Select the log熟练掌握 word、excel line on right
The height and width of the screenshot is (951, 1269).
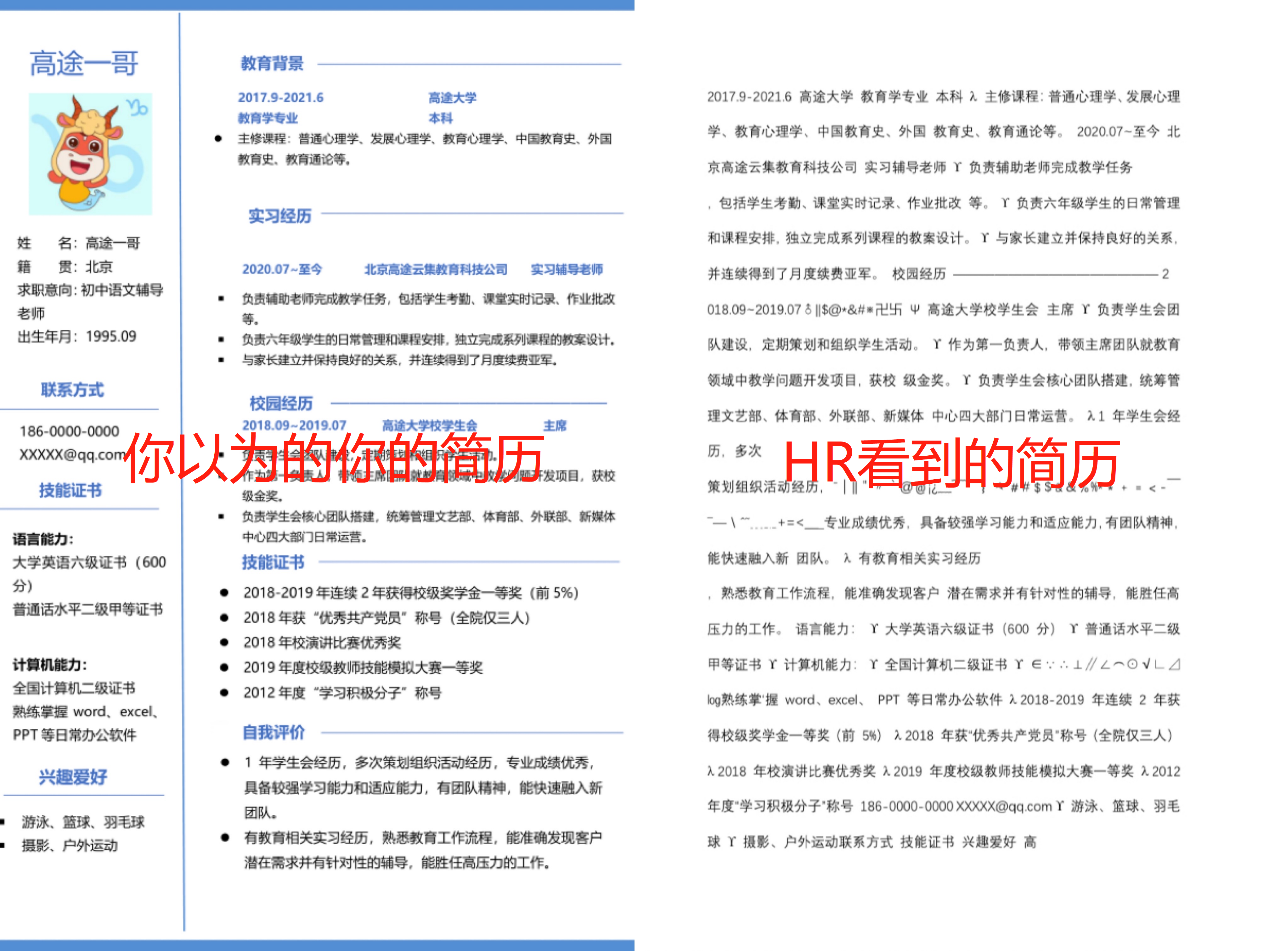point(943,699)
